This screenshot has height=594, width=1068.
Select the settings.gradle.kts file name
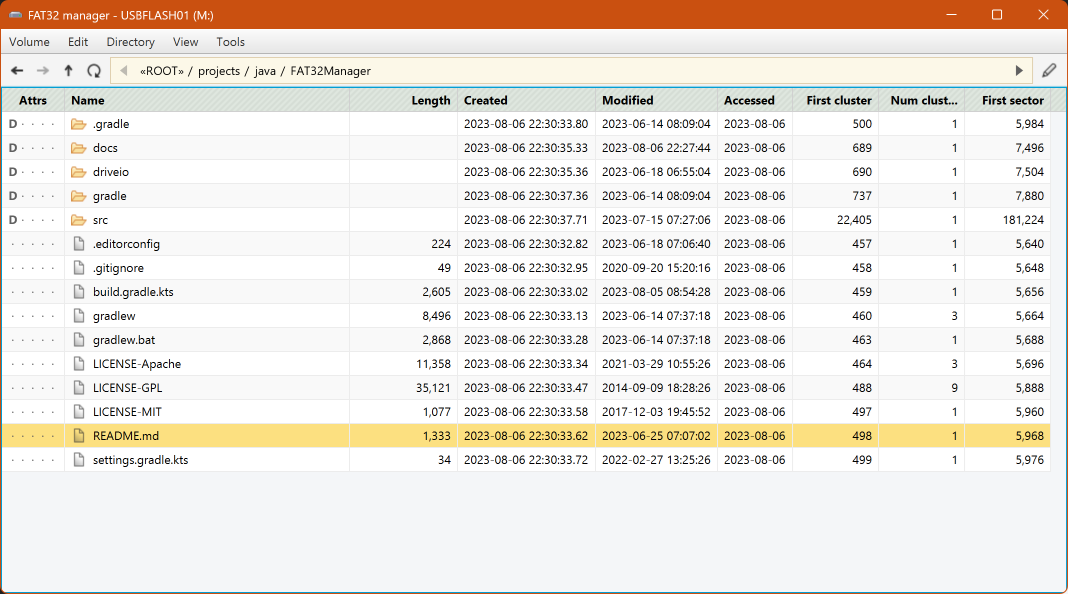click(x=140, y=460)
